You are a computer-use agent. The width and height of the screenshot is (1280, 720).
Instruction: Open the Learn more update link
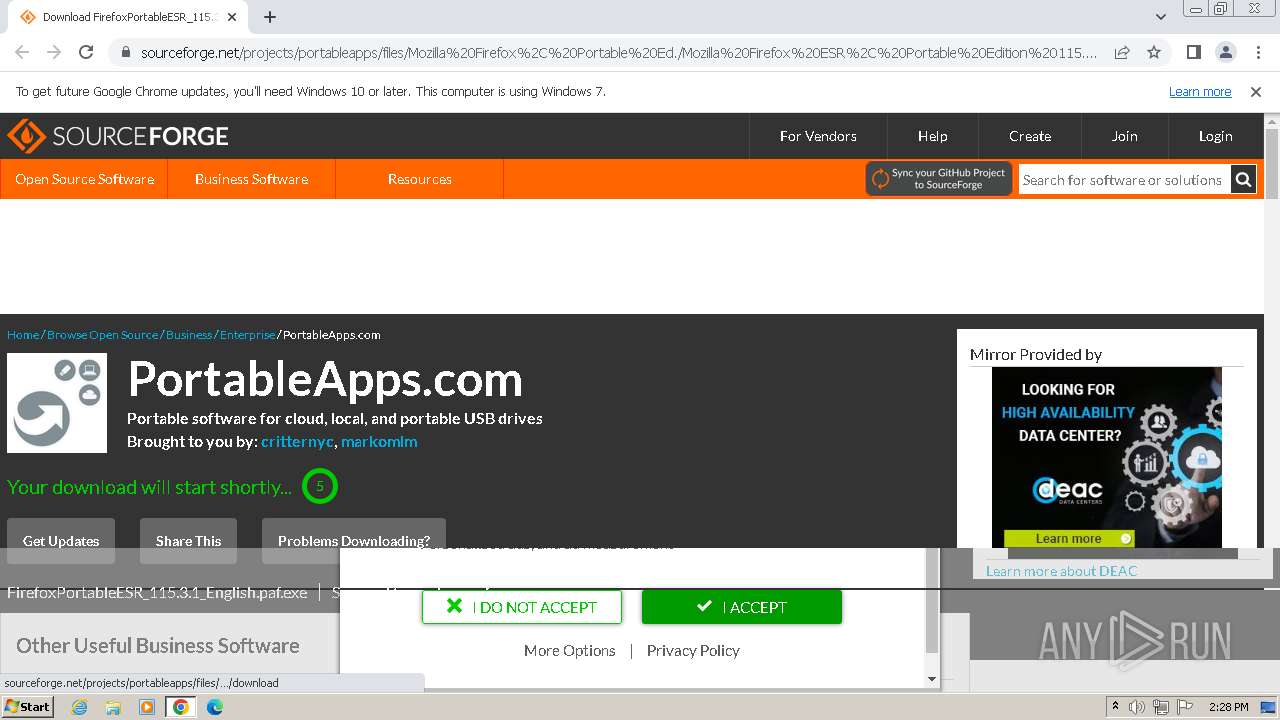(1200, 92)
